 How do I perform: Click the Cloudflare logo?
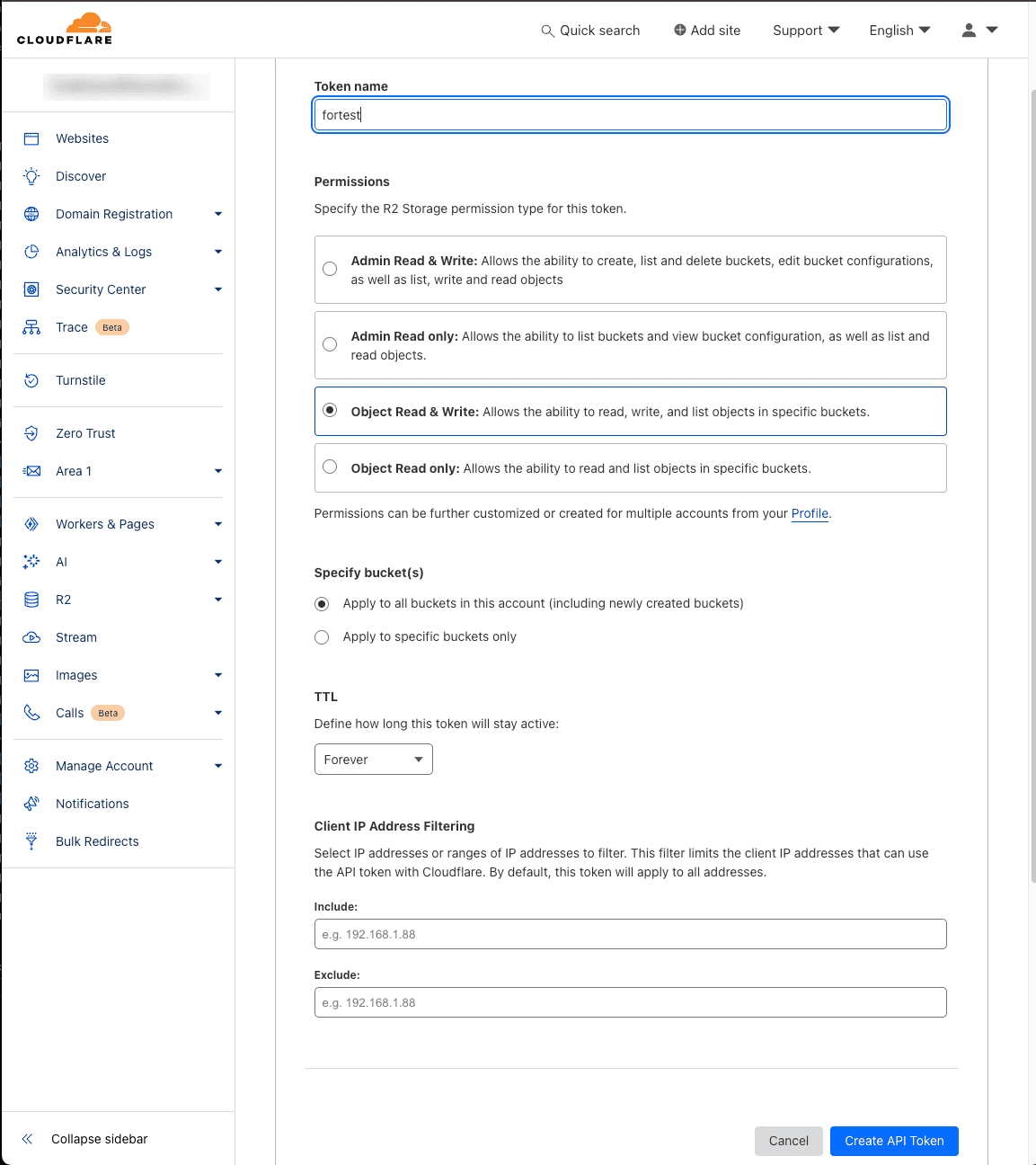tap(65, 29)
